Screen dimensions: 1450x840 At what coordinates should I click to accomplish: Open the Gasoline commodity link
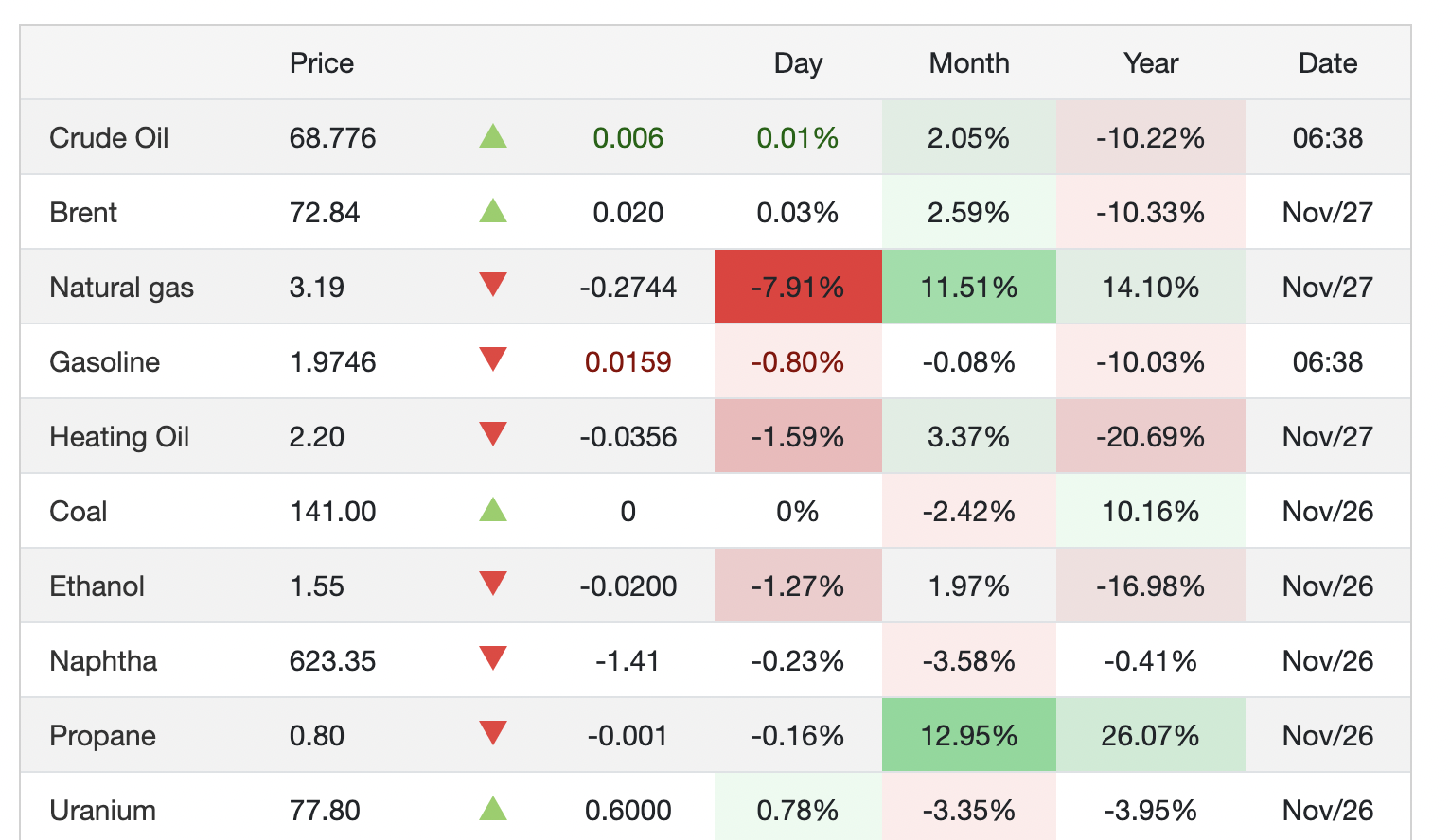104,362
